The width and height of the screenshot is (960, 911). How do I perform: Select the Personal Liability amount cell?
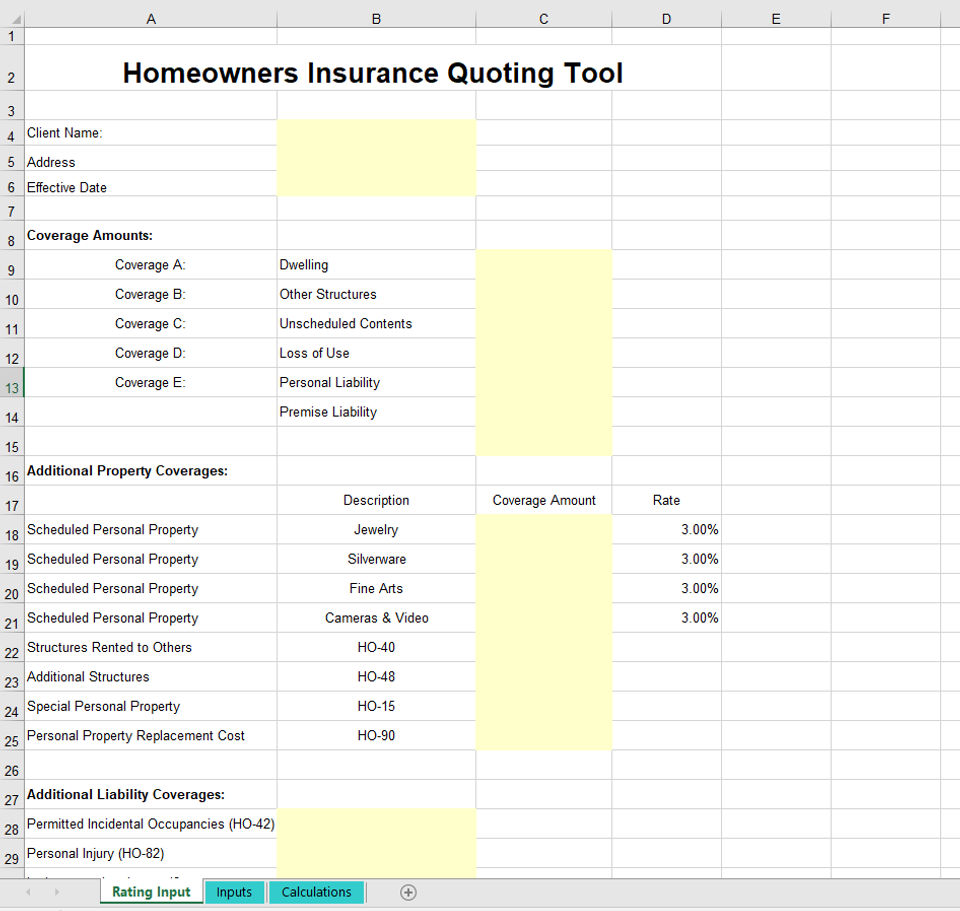pos(543,383)
